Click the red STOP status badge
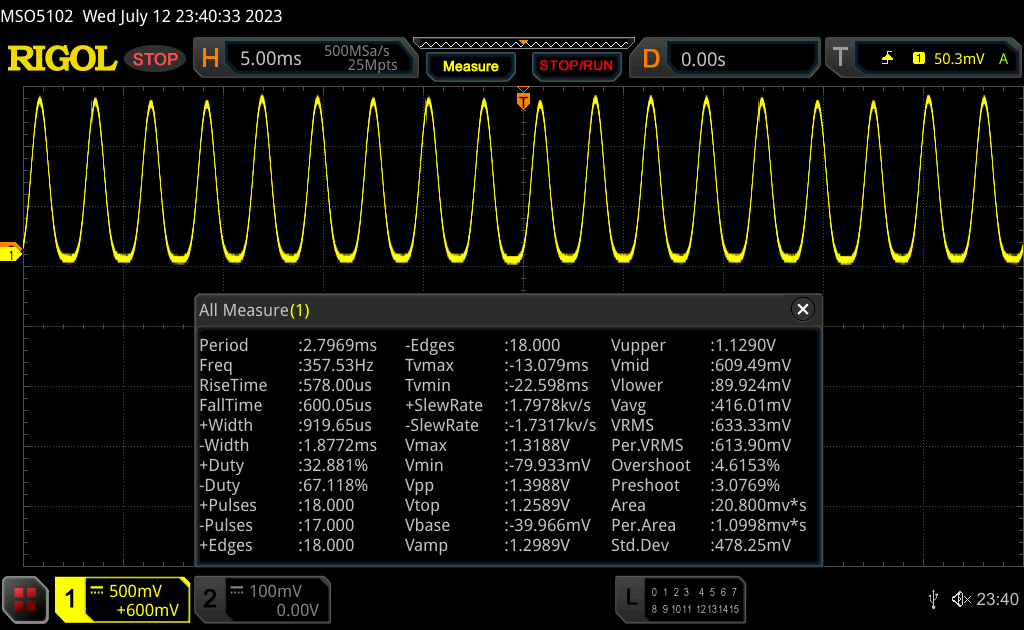The image size is (1024, 630). click(155, 59)
